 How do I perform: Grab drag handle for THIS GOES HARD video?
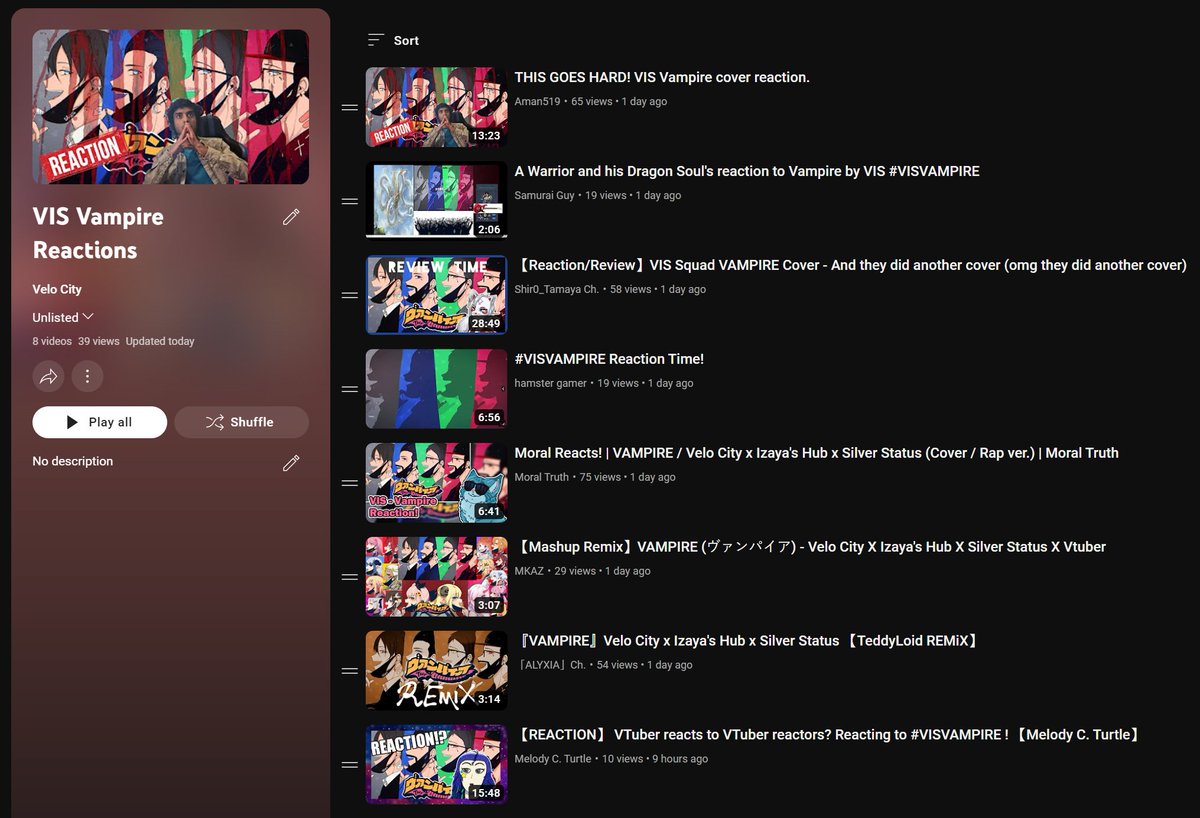350,107
